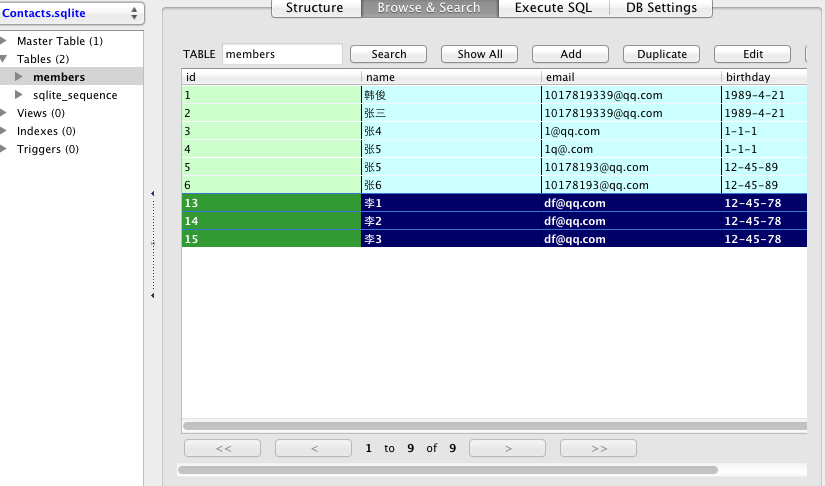825x486 pixels.
Task: Open the Execute SQL tab
Action: click(x=554, y=8)
